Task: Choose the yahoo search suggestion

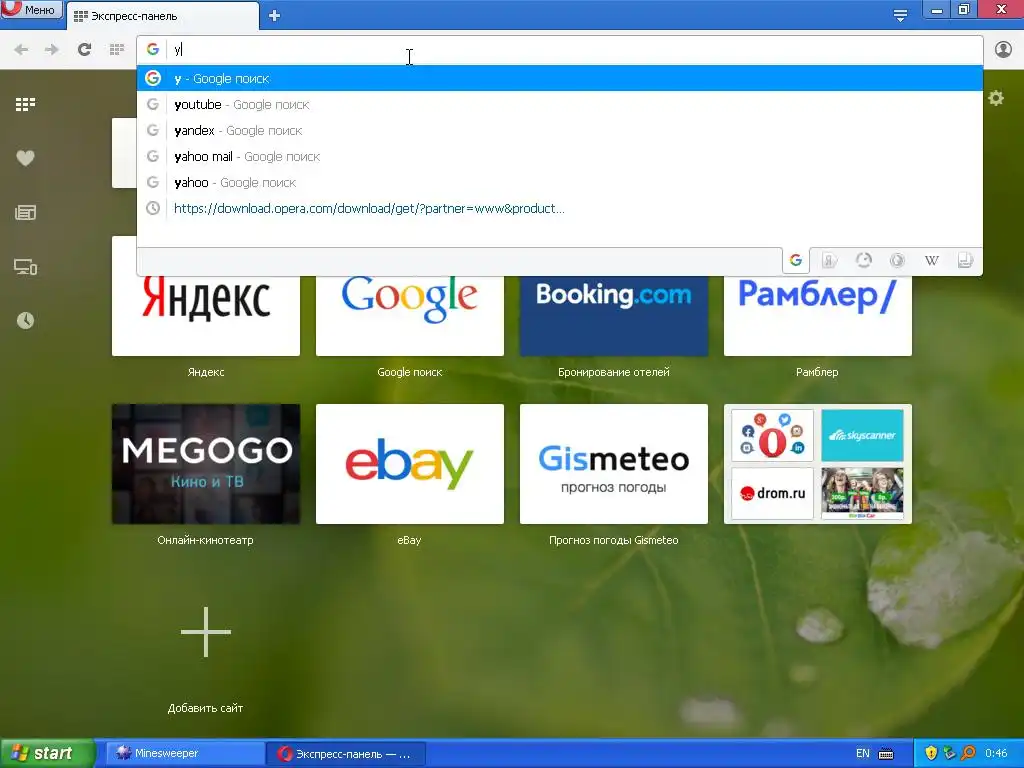Action: tap(560, 183)
